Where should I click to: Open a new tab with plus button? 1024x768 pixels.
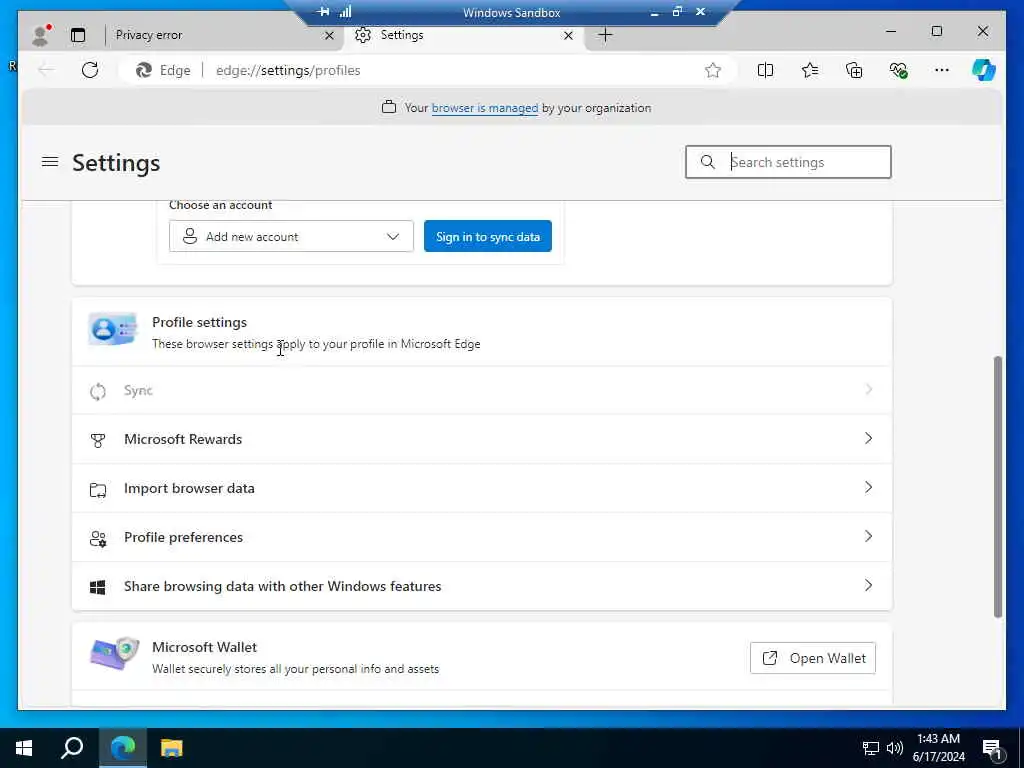click(x=605, y=35)
